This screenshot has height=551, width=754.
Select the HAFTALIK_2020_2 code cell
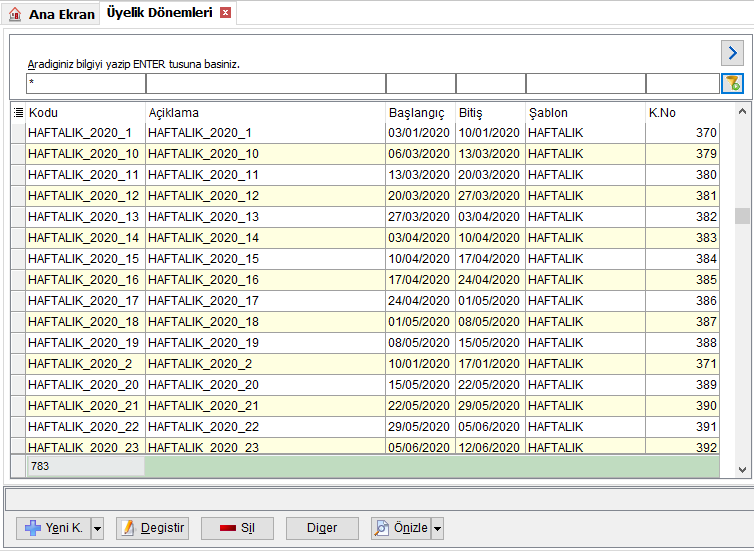86,363
